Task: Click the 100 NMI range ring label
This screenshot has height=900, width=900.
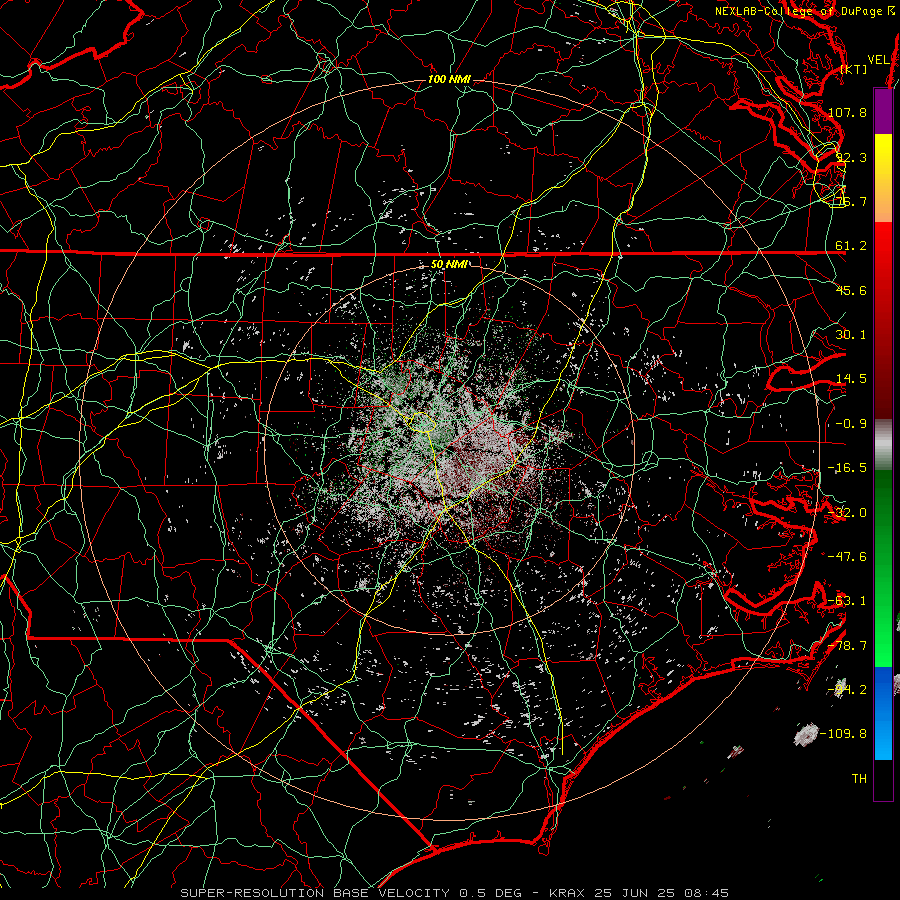Action: [x=449, y=79]
